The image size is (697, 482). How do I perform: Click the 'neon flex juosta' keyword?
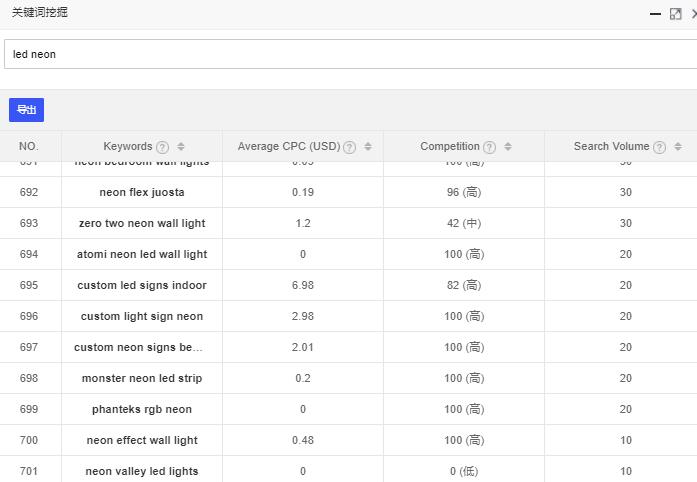tap(142, 192)
